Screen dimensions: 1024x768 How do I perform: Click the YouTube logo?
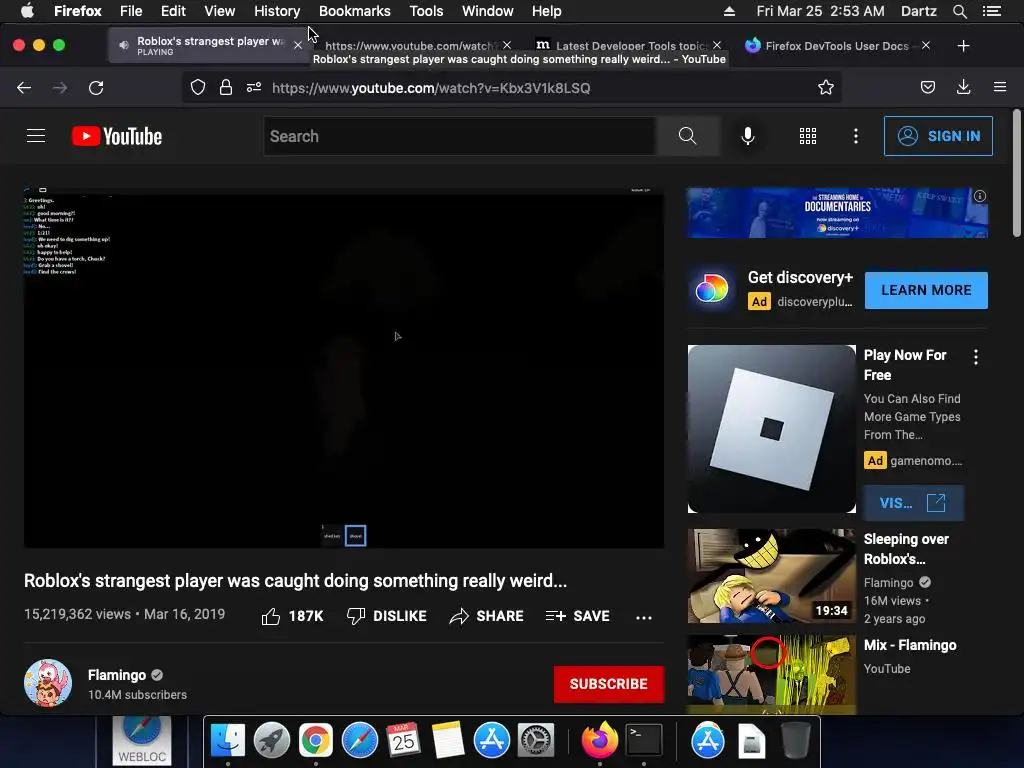click(x=117, y=136)
